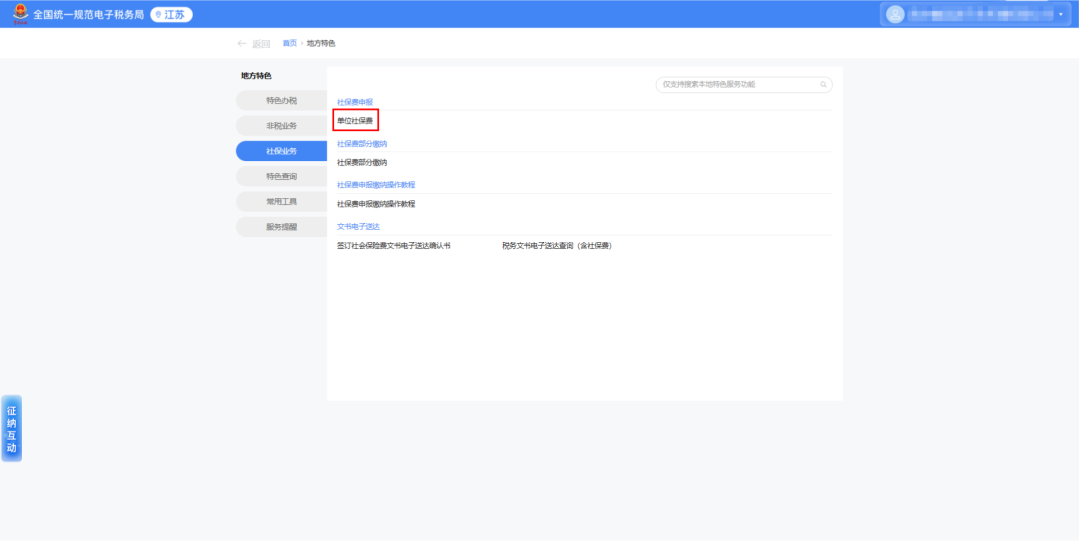Viewport: 1080px width, 541px height.
Task: Open the 常用工具 sidebar tab
Action: pyautogui.click(x=281, y=202)
